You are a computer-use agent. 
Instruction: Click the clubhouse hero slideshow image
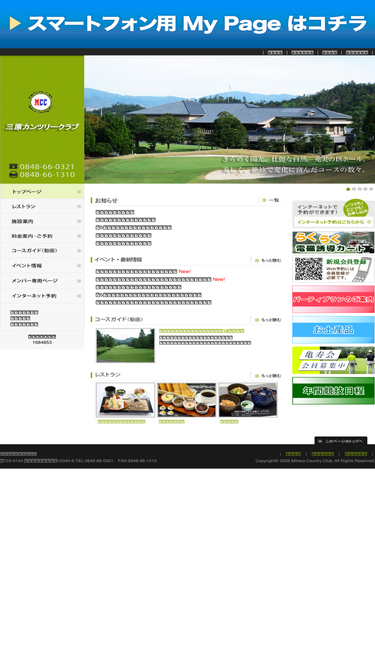click(x=230, y=120)
